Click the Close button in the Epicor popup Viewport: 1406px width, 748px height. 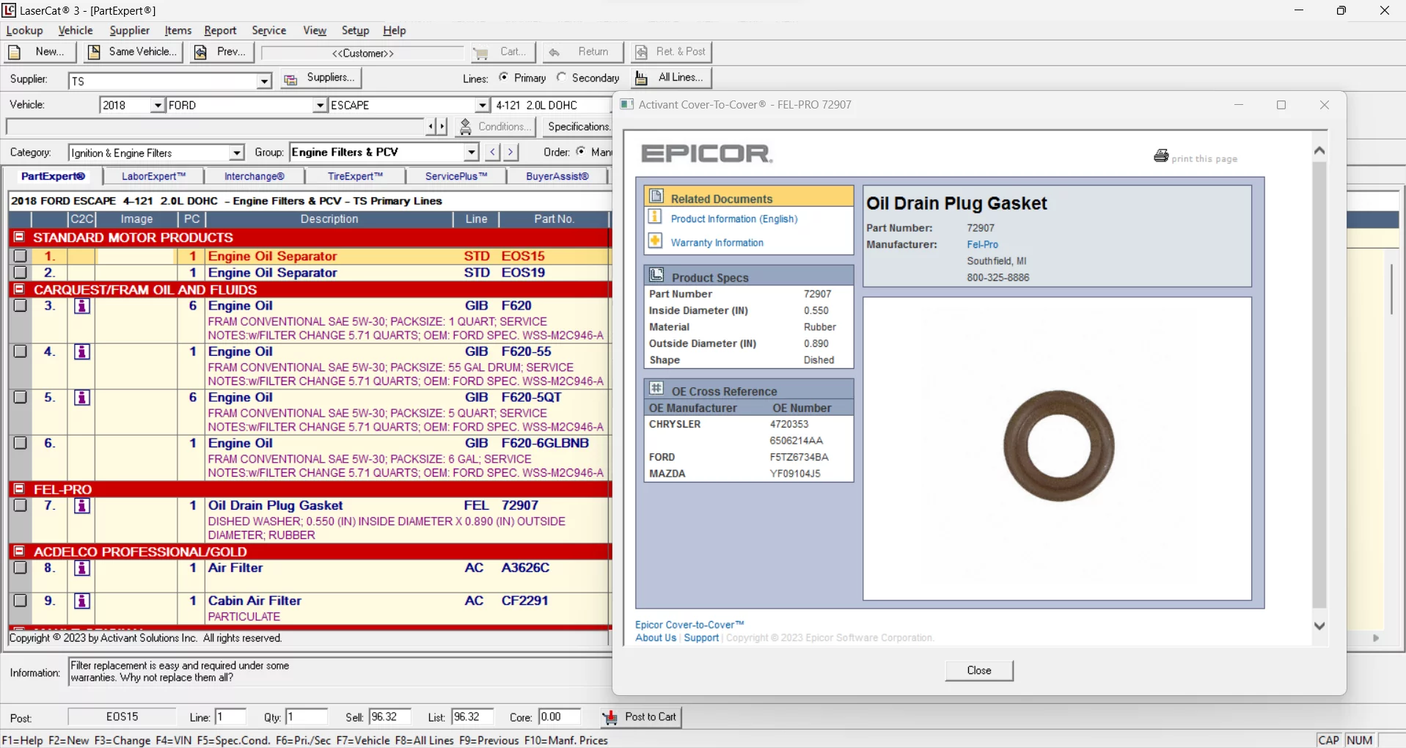(978, 670)
